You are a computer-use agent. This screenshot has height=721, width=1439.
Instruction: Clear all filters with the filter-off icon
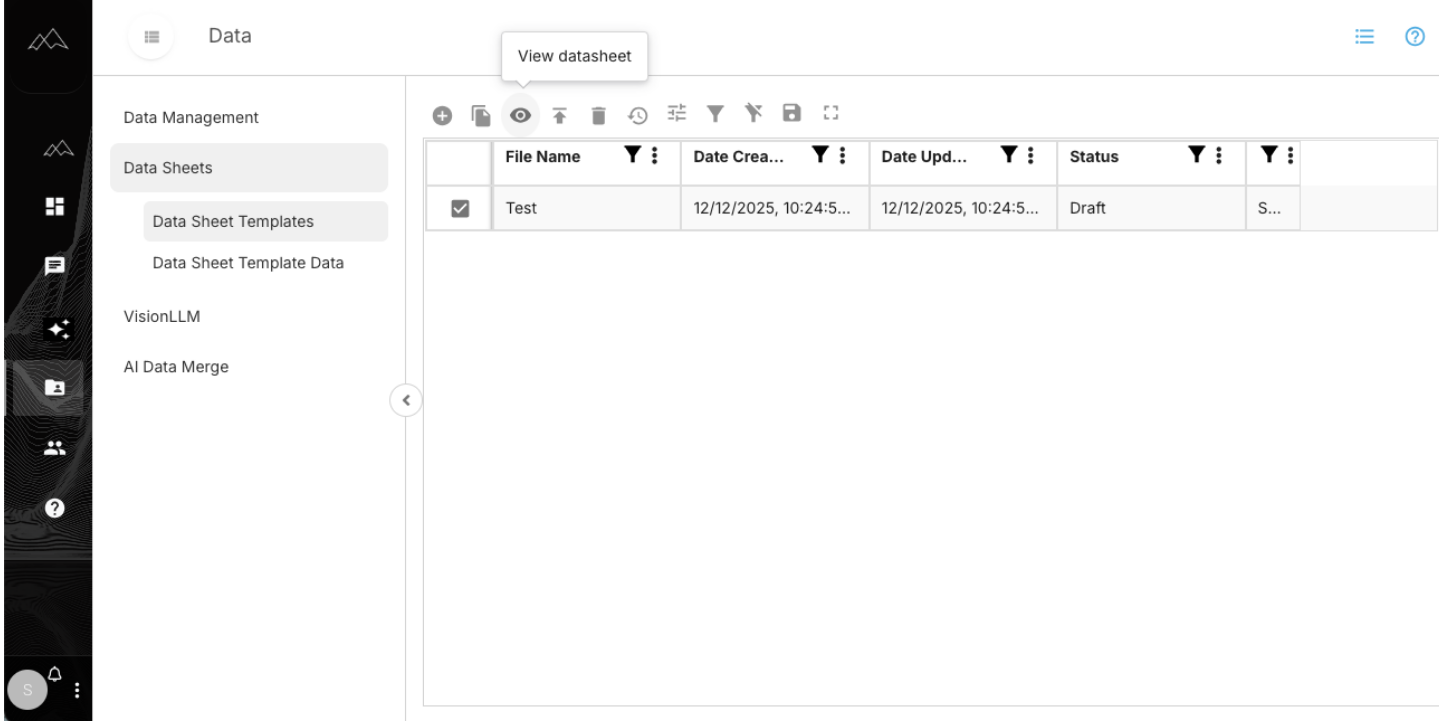[x=753, y=113]
